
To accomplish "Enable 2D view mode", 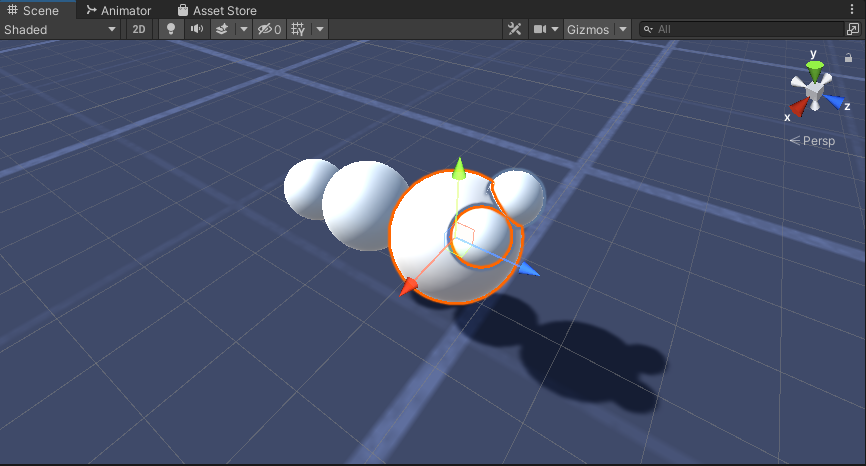I will pos(139,29).
